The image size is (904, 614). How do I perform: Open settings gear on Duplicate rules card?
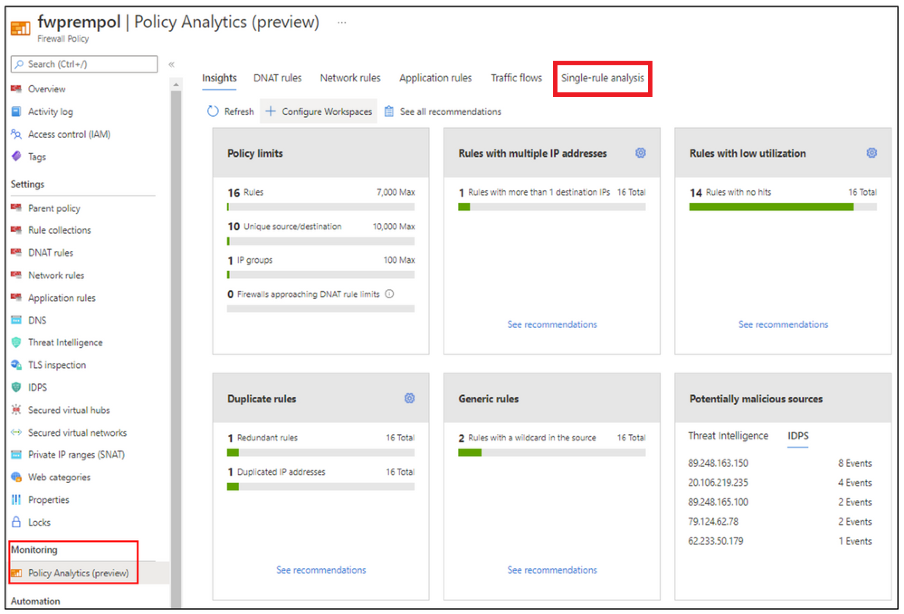point(409,398)
